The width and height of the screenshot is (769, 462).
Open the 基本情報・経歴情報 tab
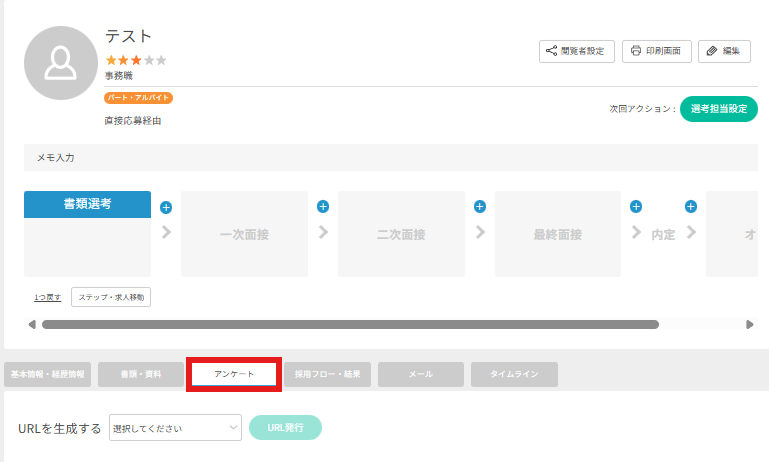(48, 374)
